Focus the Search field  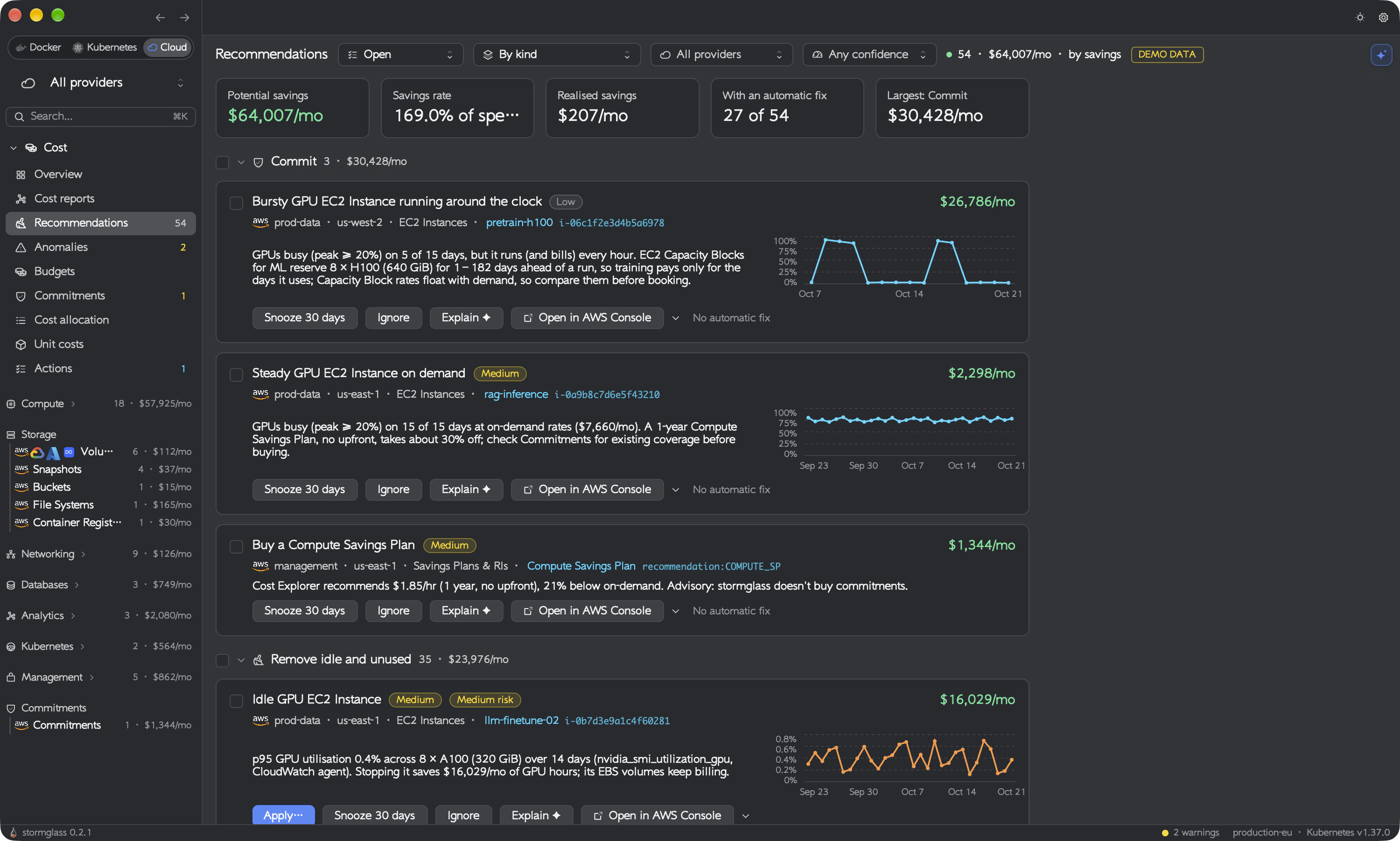pyautogui.click(x=101, y=117)
